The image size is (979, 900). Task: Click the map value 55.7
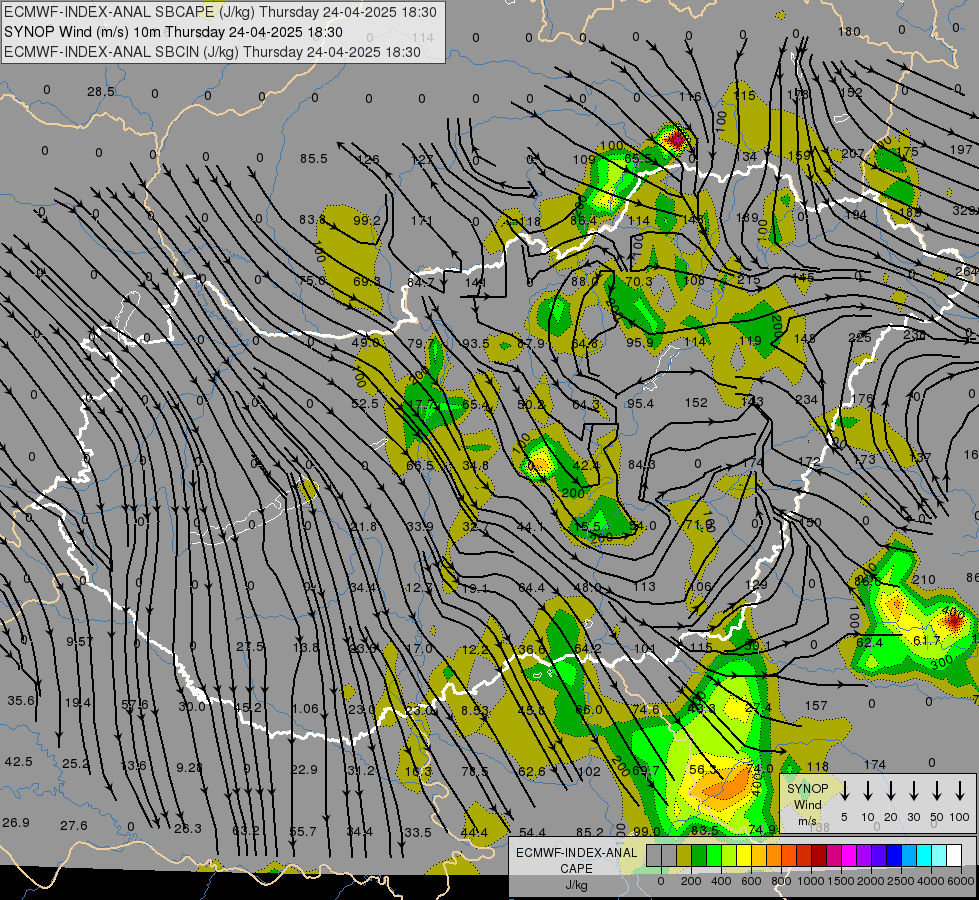(303, 831)
